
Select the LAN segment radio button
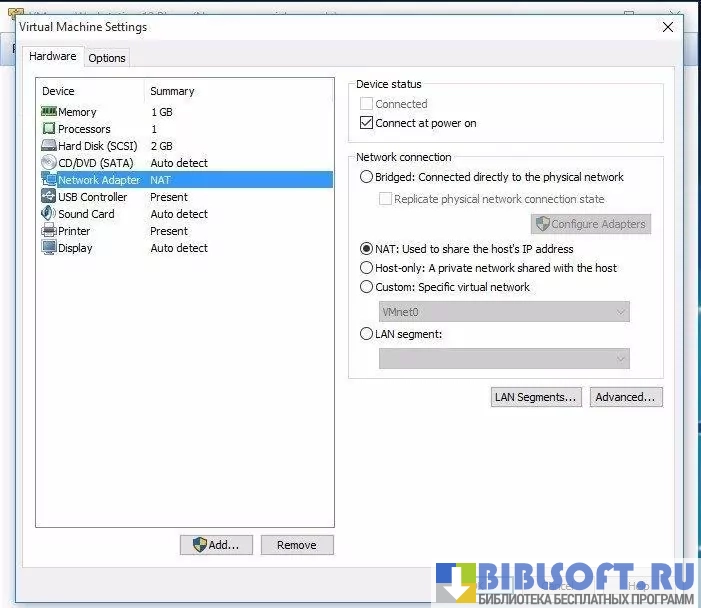[366, 334]
